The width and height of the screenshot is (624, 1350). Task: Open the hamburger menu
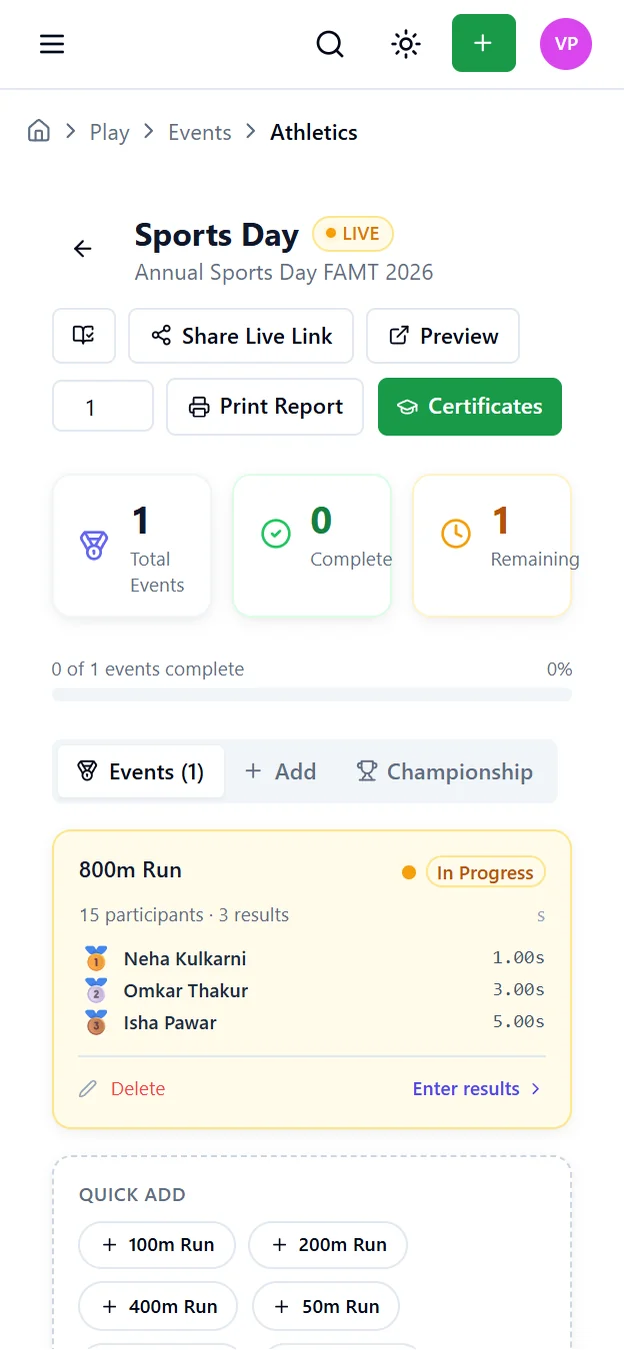[x=52, y=44]
